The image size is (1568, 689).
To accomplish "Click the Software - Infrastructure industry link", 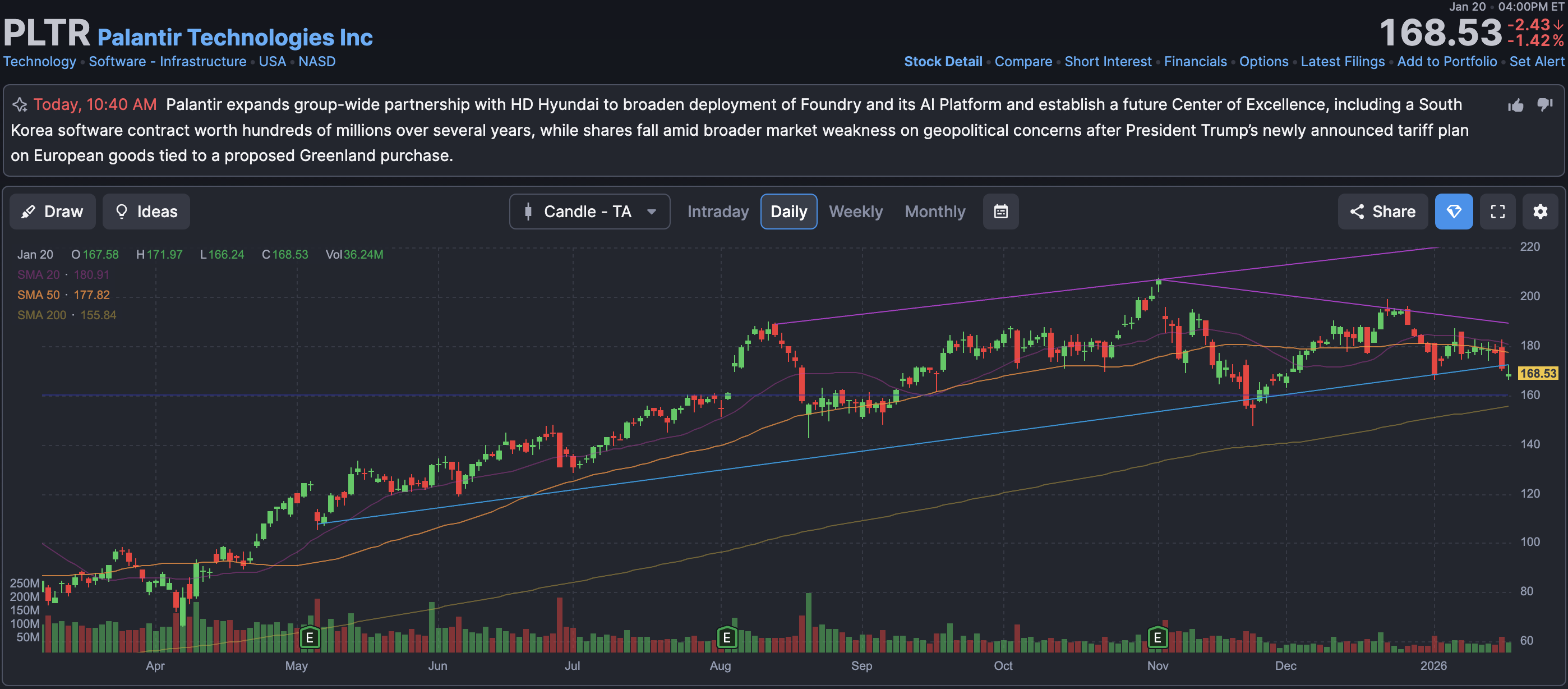I will tap(167, 62).
